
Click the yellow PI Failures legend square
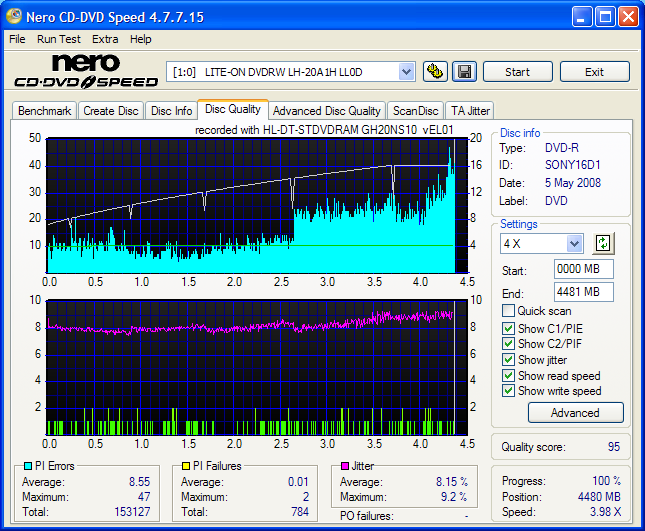[x=185, y=466]
